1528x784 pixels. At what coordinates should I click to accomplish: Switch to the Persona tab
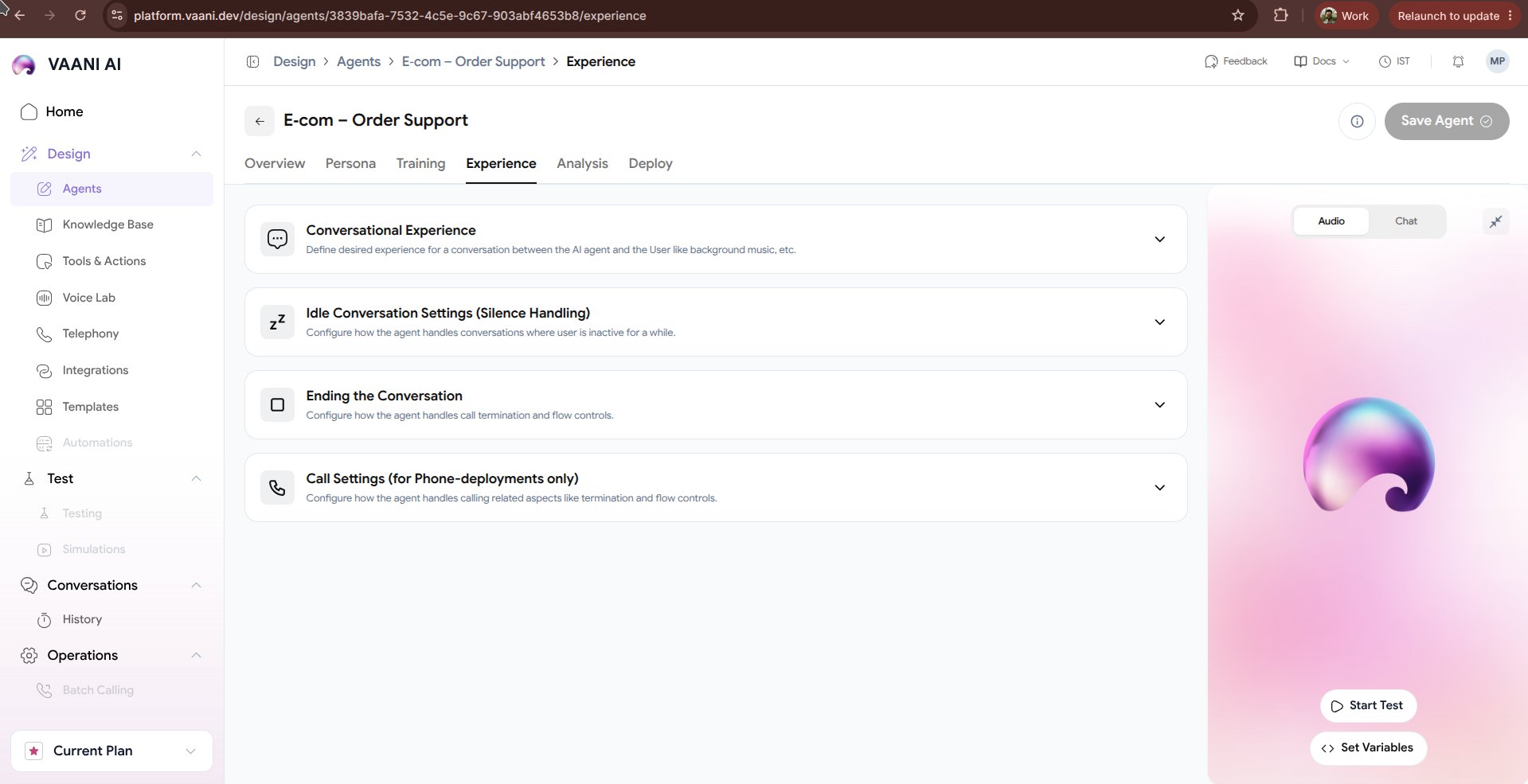pyautogui.click(x=350, y=163)
